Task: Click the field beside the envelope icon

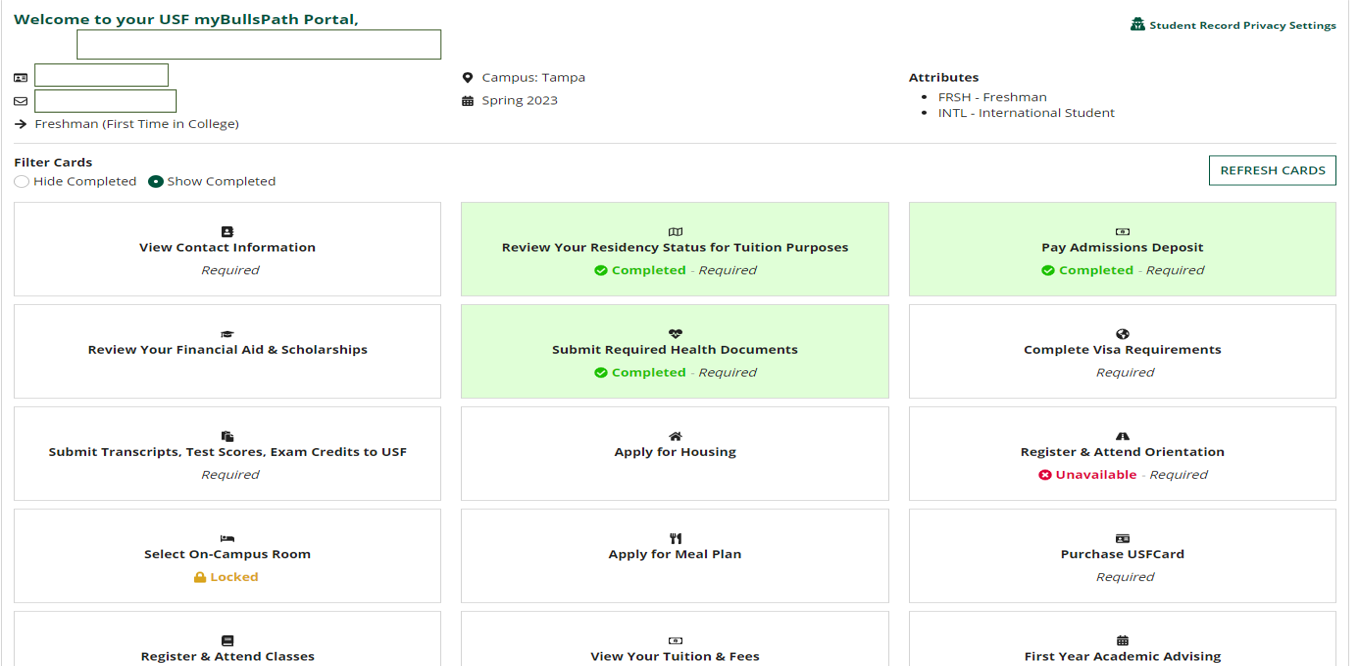Action: (105, 101)
